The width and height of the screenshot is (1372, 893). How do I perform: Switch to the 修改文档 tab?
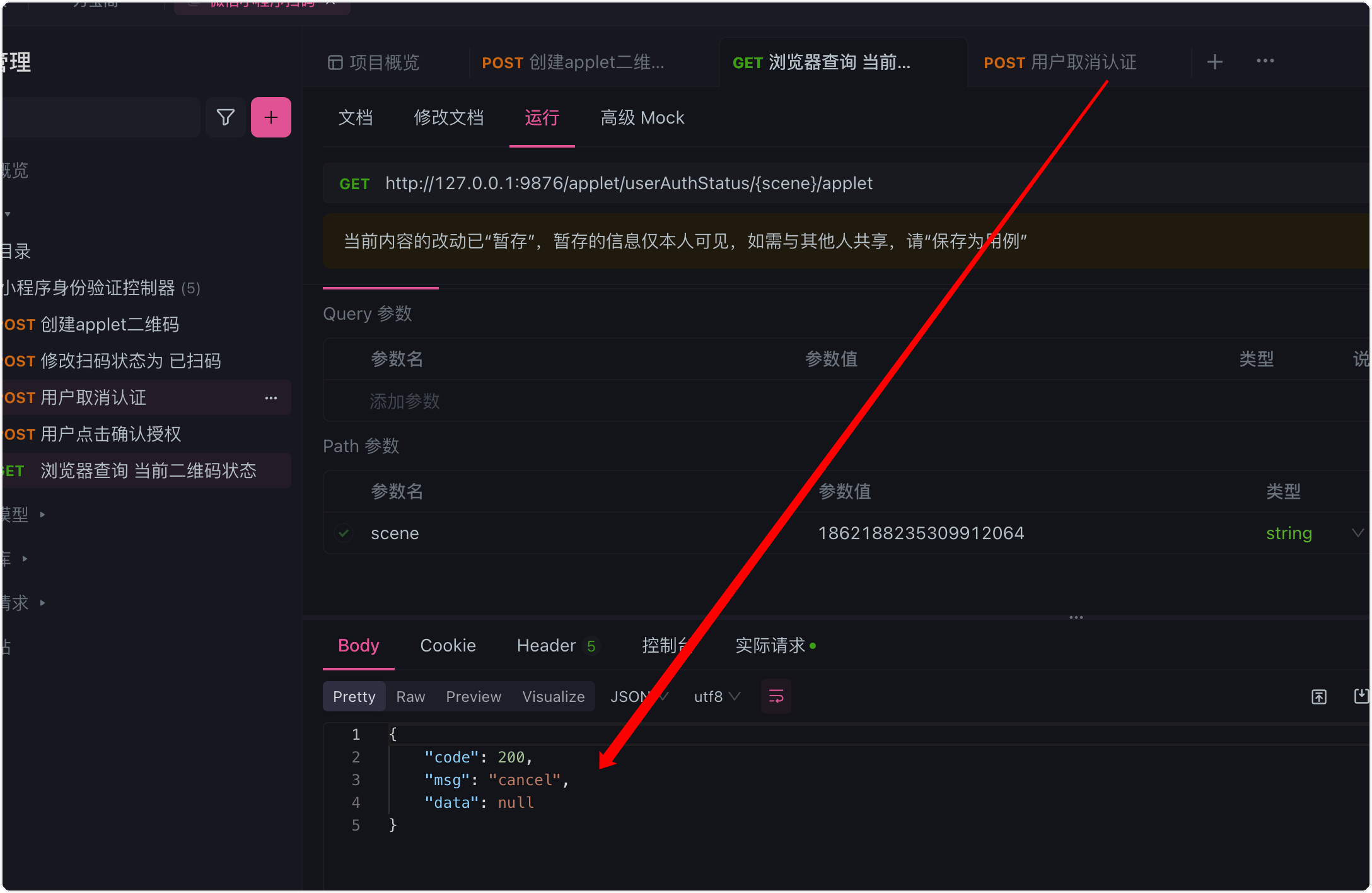[448, 118]
